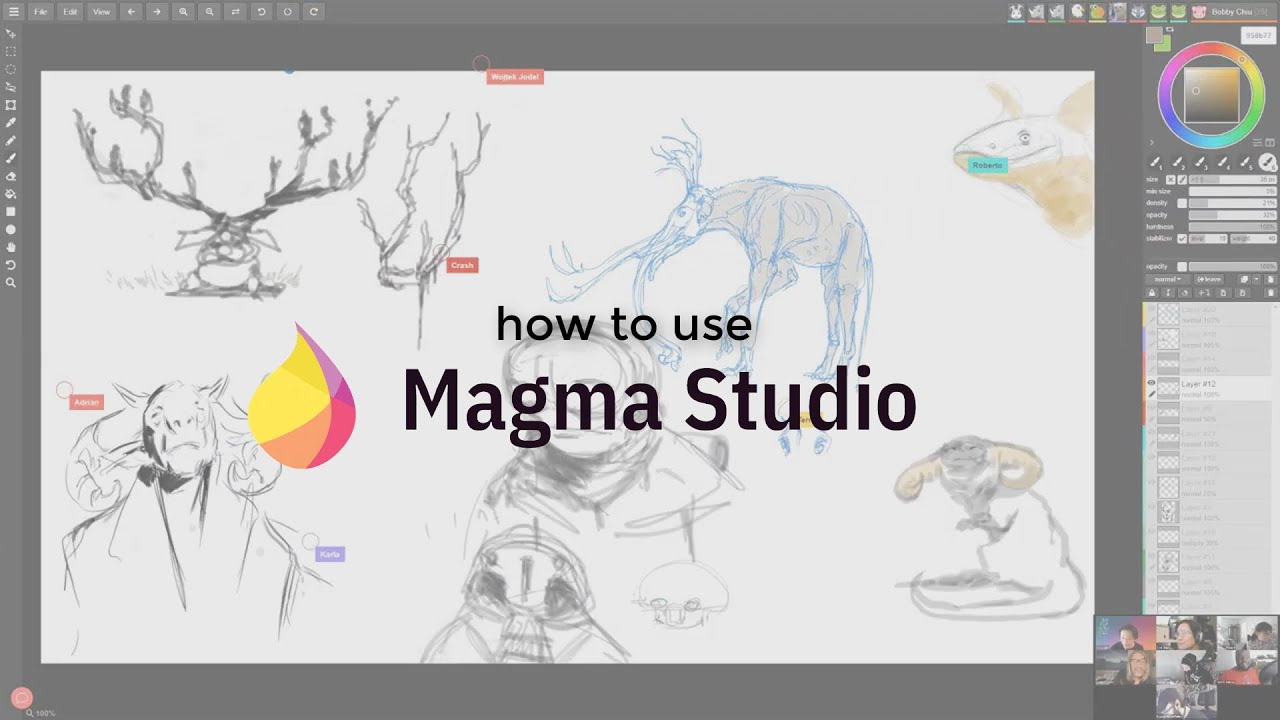Screen dimensions: 1280x720
Task: Select the pencil tool
Action: [x=11, y=140]
